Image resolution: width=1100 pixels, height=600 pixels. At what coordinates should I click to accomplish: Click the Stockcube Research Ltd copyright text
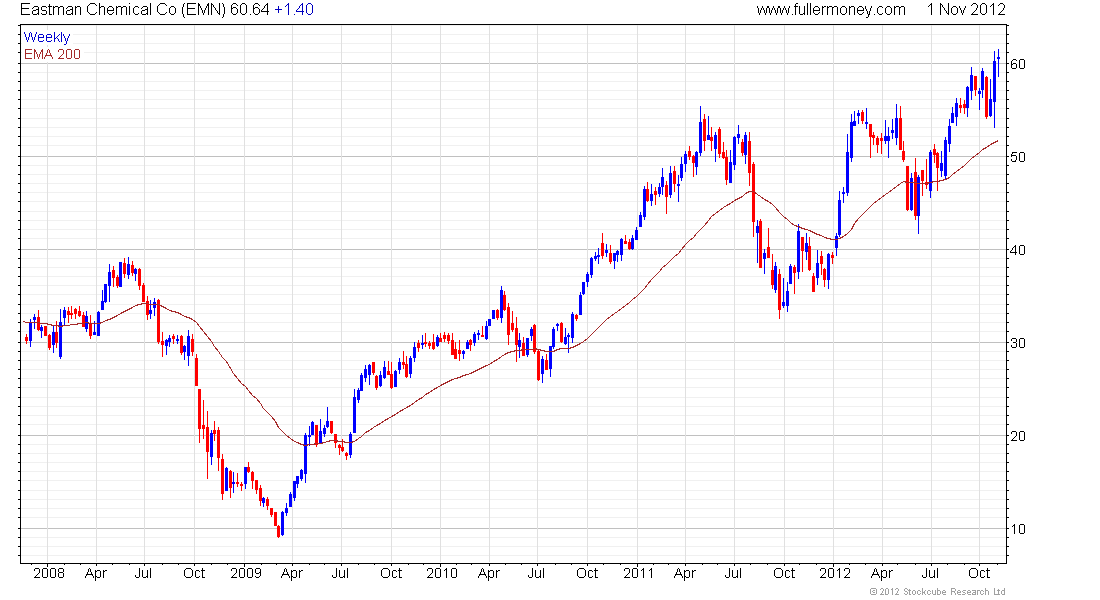[x=937, y=592]
